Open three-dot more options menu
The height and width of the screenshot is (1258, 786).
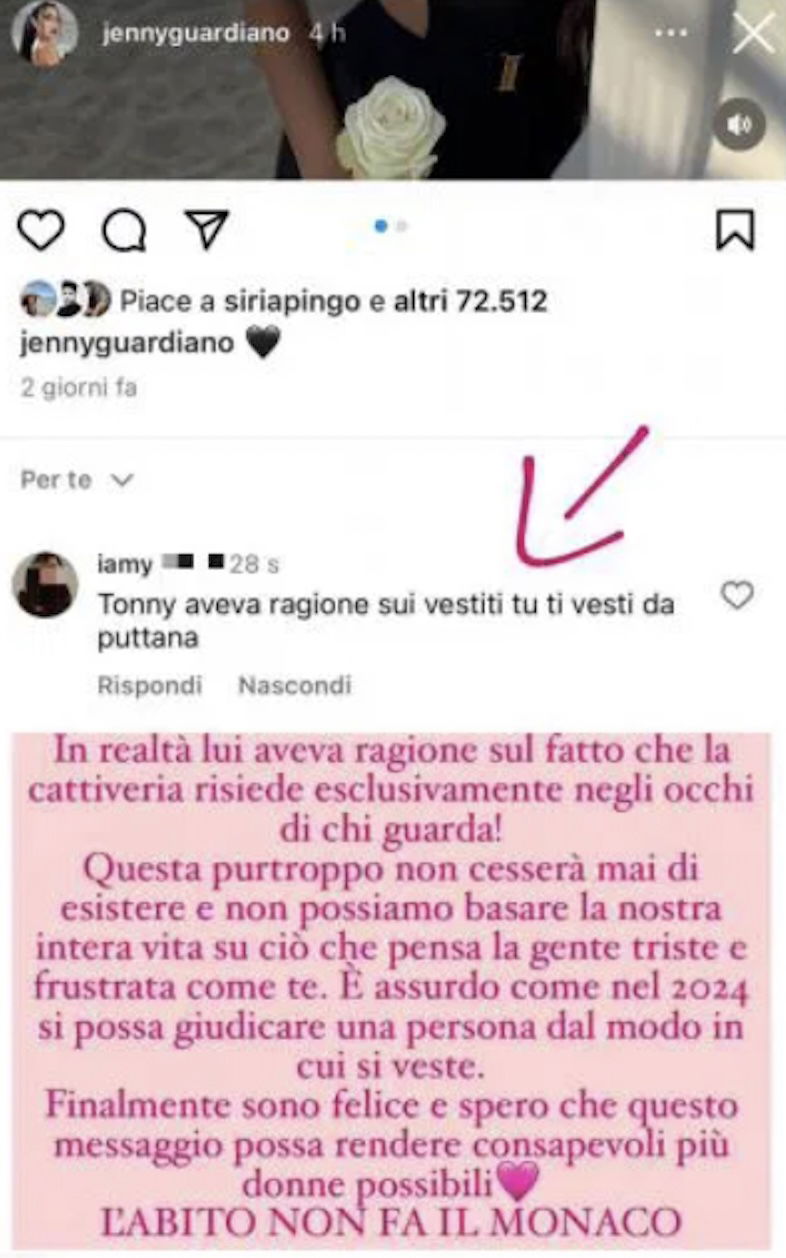tap(669, 33)
